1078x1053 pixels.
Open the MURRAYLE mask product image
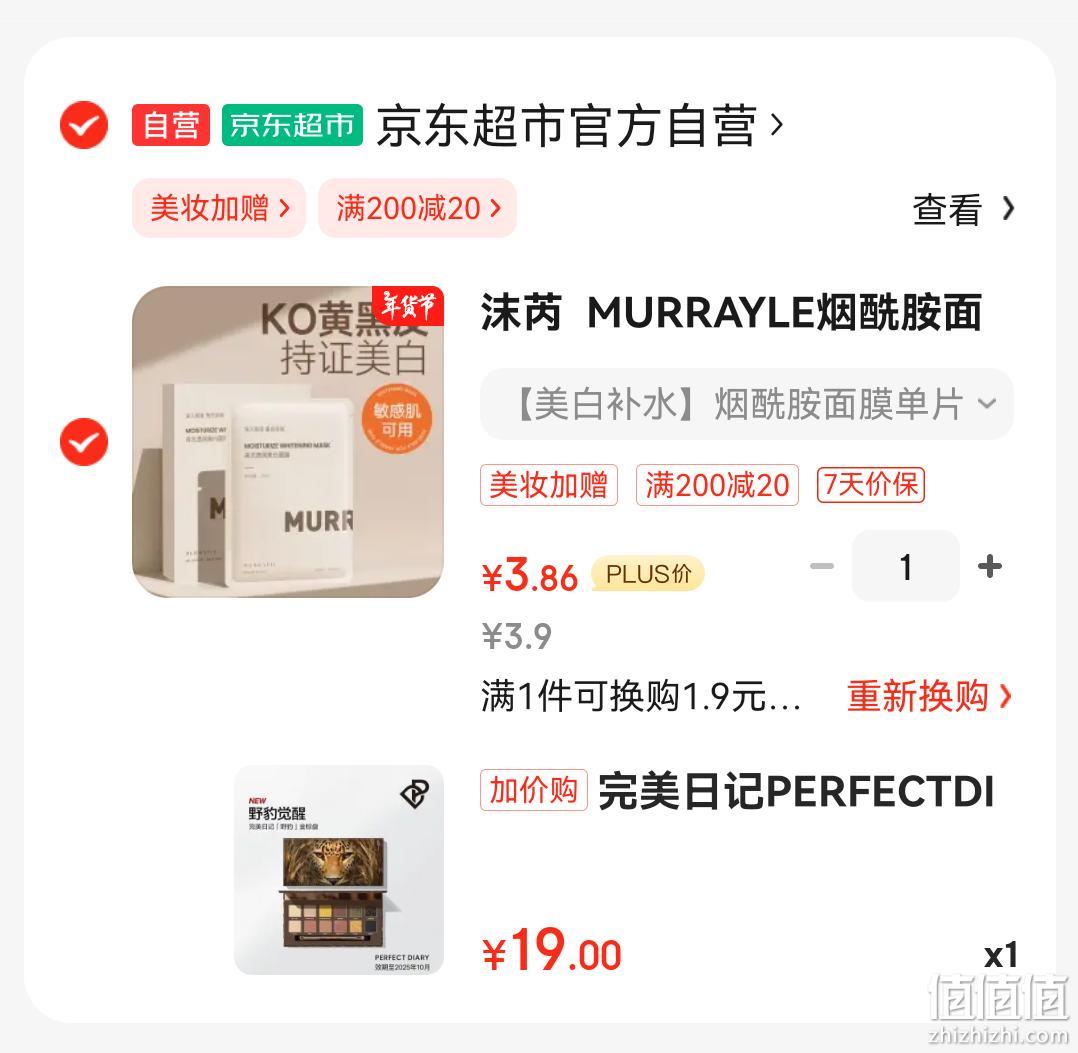[x=288, y=441]
